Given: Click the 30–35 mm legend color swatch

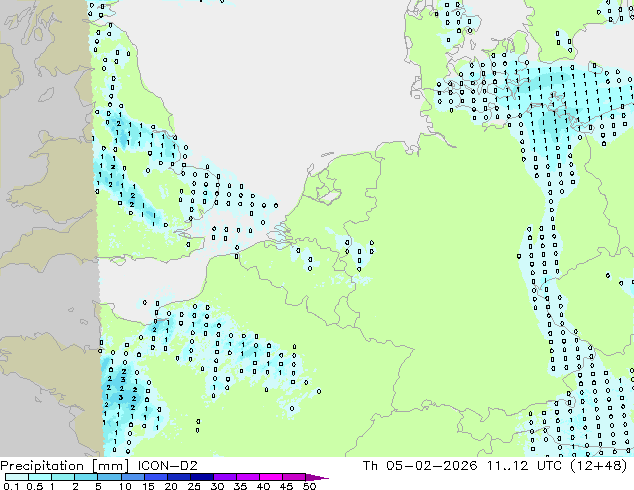Looking at the screenshot, I should pos(224,477).
